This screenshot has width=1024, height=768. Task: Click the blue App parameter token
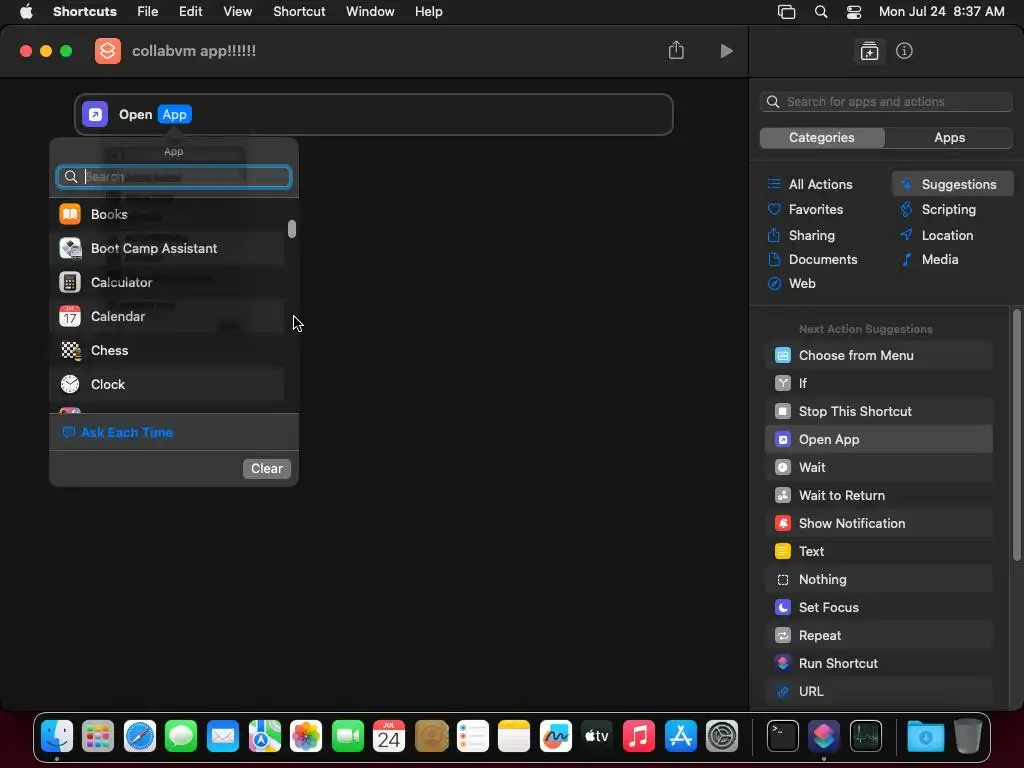tap(174, 114)
